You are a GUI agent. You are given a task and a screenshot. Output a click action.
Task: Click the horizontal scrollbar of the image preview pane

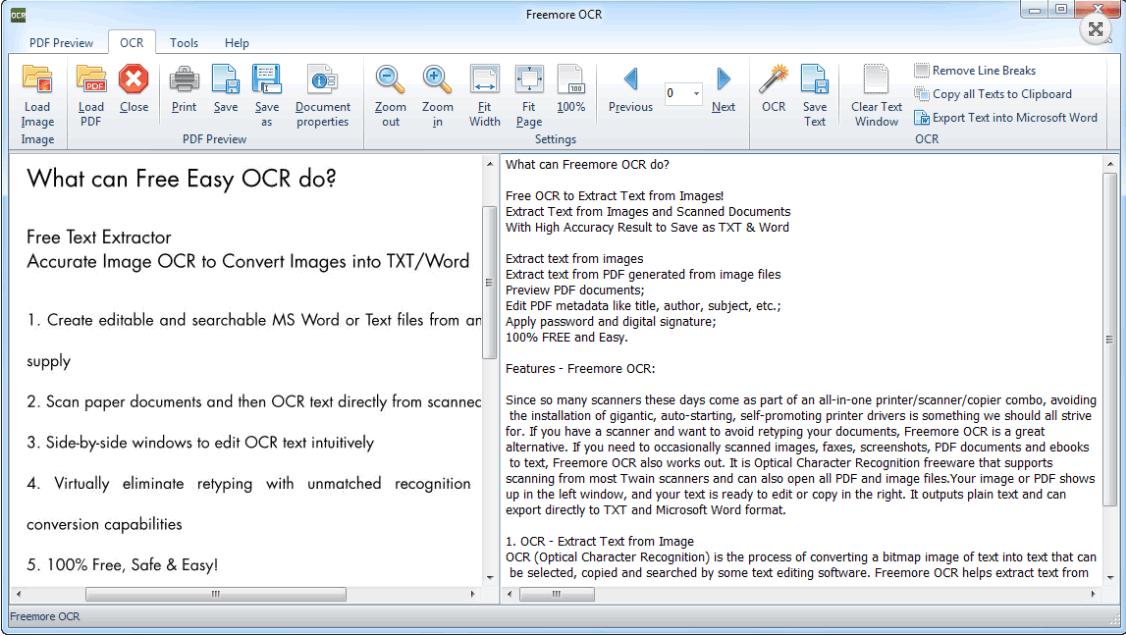215,594
